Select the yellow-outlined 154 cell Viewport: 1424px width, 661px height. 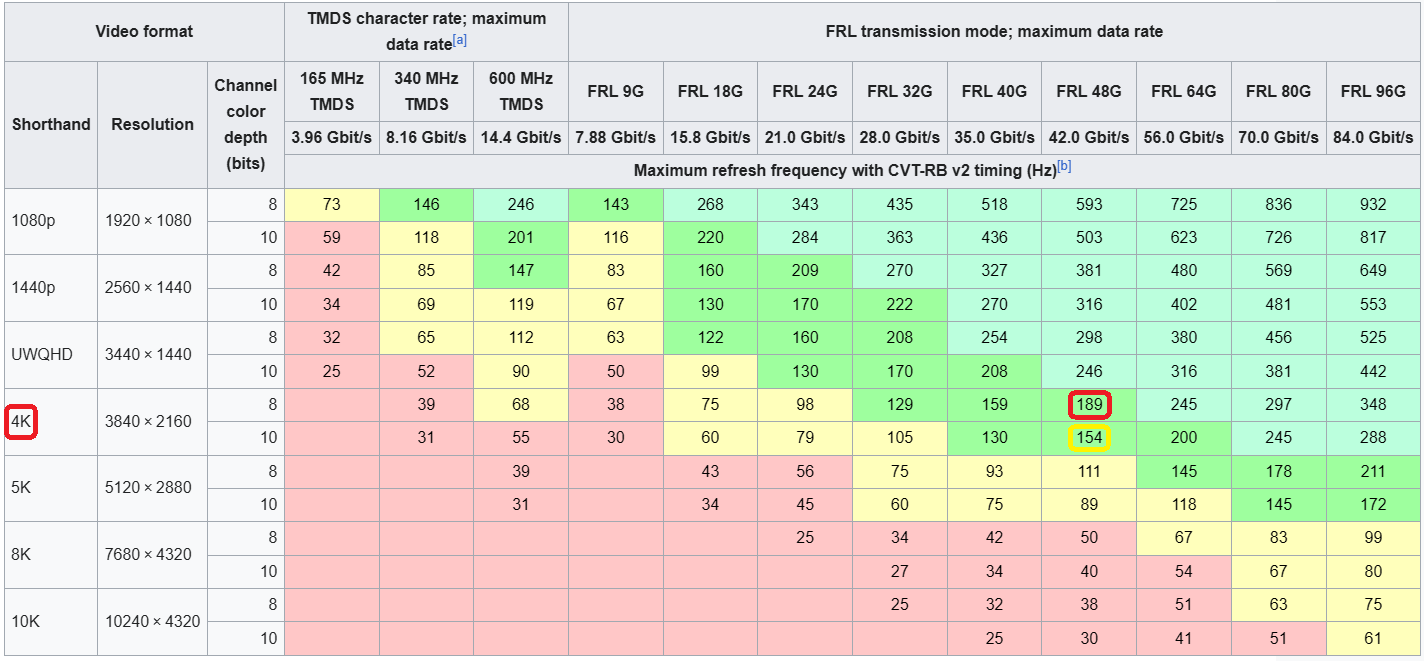click(1089, 437)
